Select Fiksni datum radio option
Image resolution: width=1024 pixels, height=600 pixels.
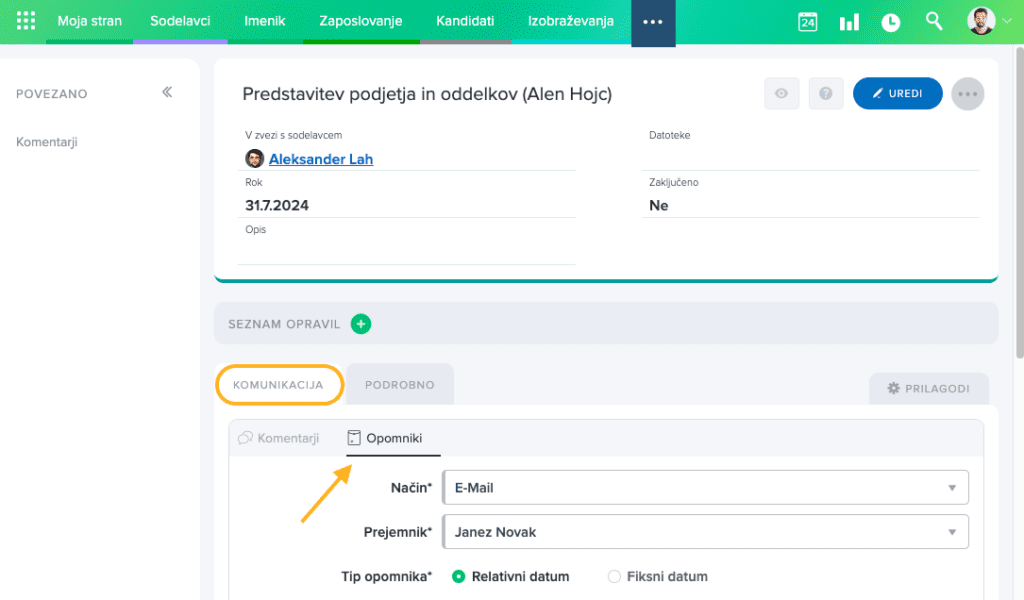pos(614,576)
